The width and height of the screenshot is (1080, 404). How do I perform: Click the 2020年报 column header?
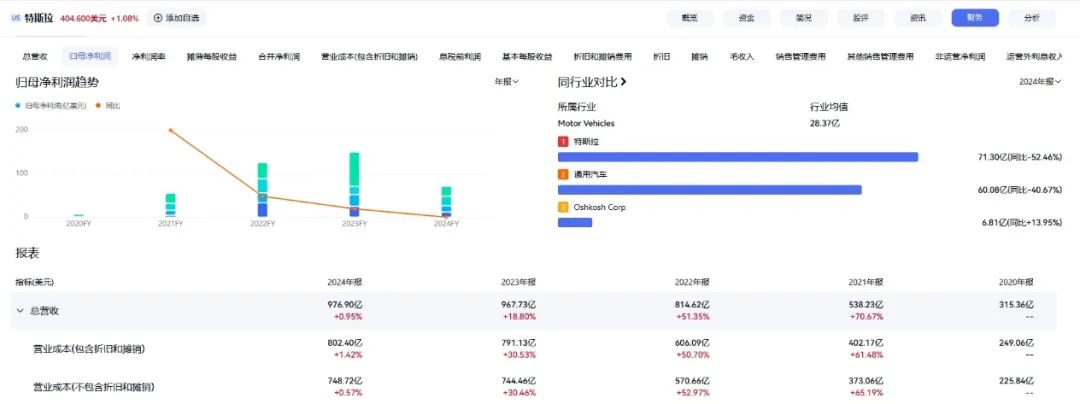(x=1016, y=282)
